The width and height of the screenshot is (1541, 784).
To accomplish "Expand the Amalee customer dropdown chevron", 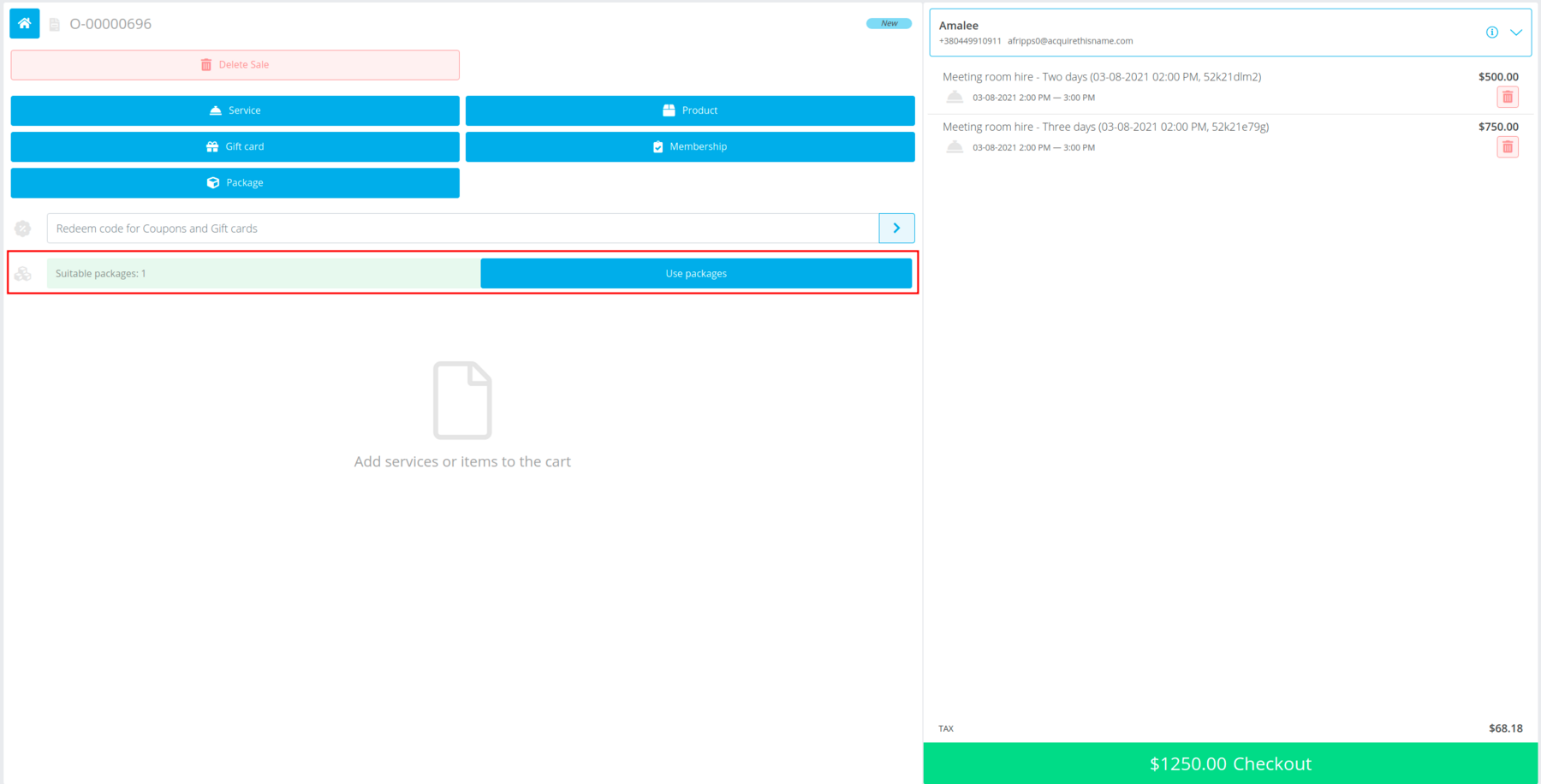I will pyautogui.click(x=1515, y=33).
